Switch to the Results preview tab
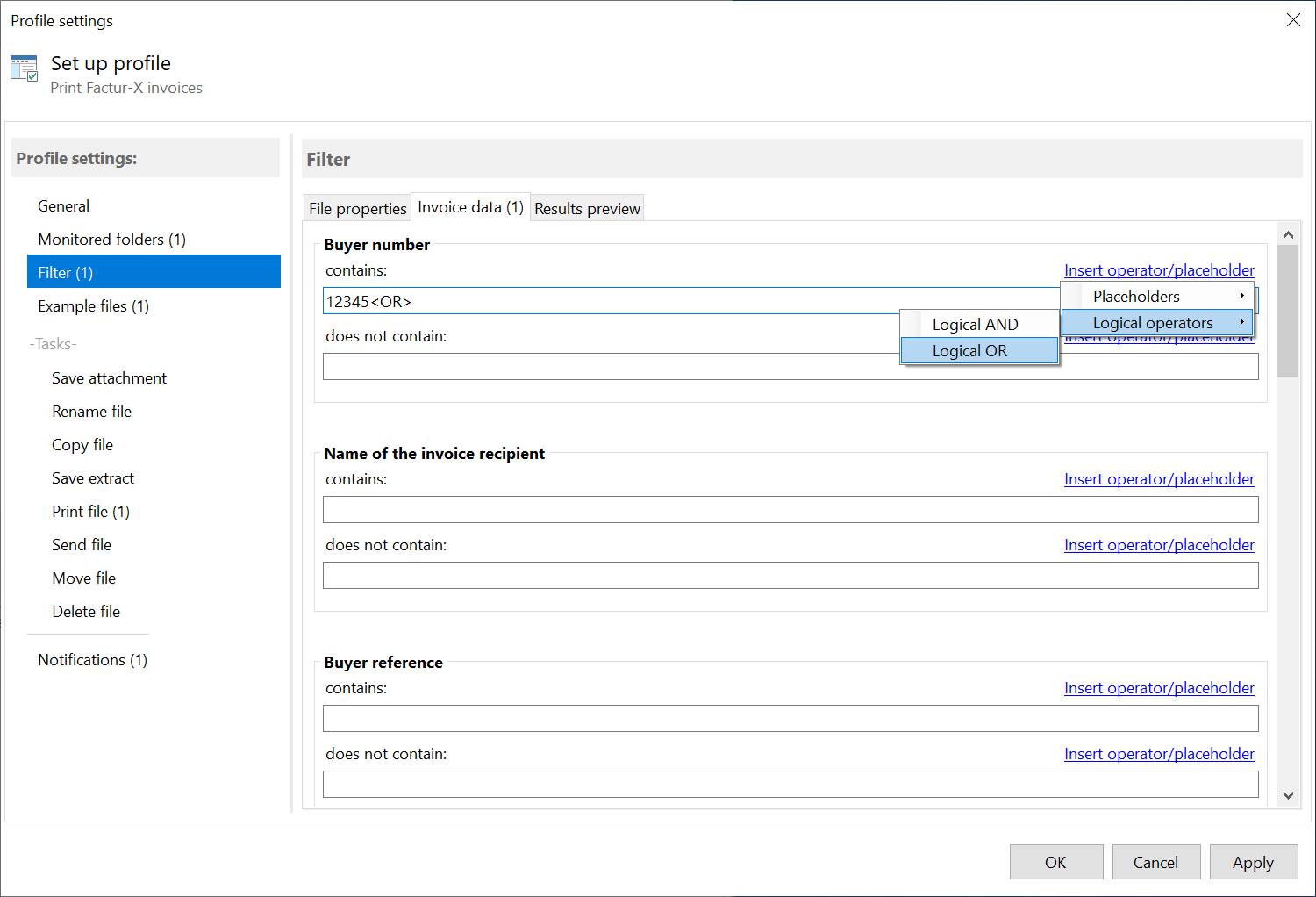 pyautogui.click(x=587, y=208)
